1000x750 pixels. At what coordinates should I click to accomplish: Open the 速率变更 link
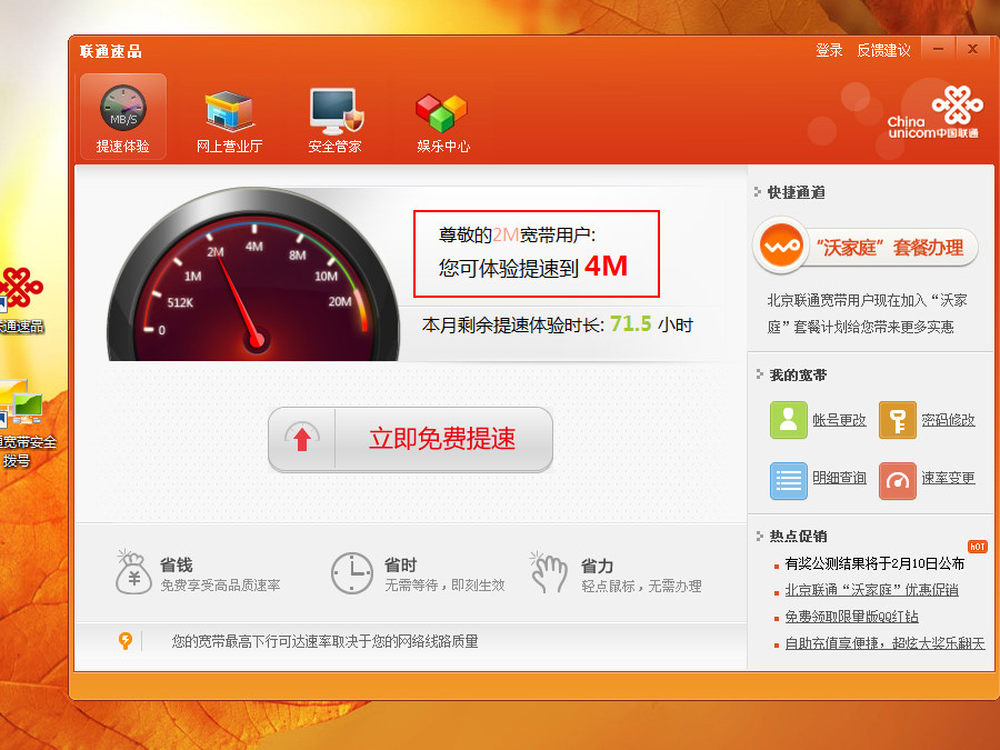click(x=948, y=478)
